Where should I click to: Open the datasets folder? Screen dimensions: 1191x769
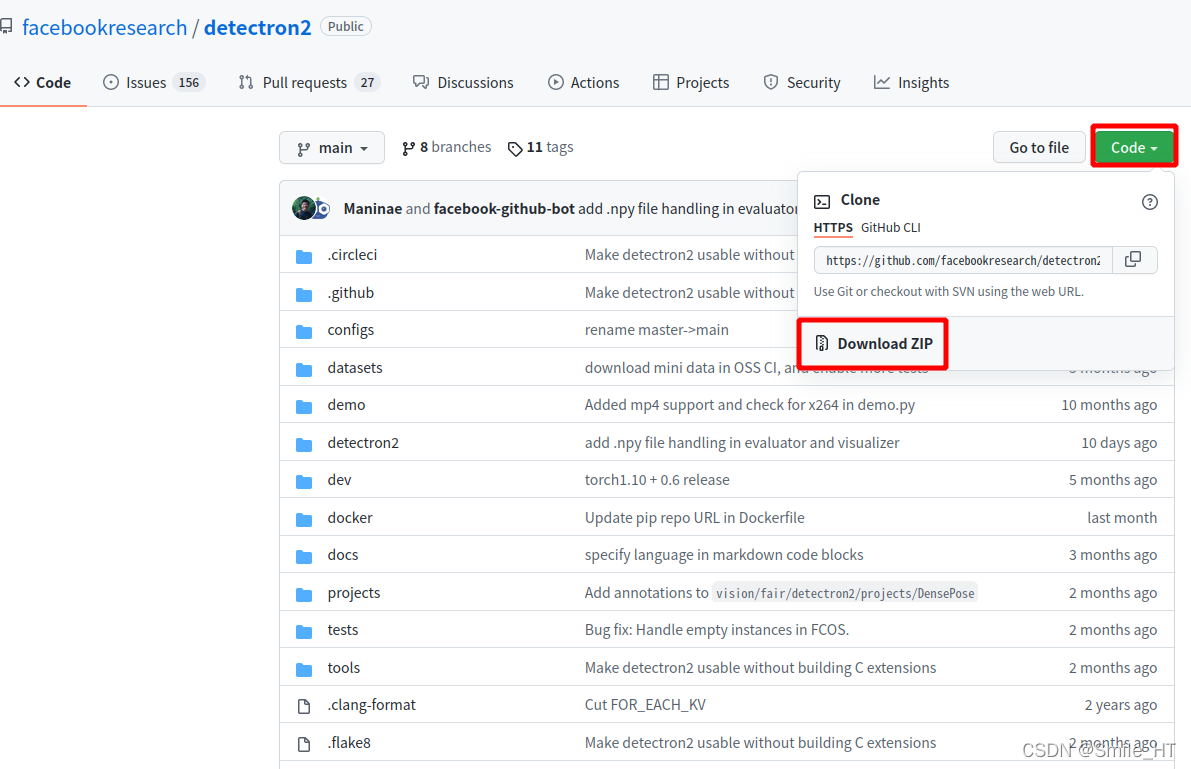[x=355, y=368]
